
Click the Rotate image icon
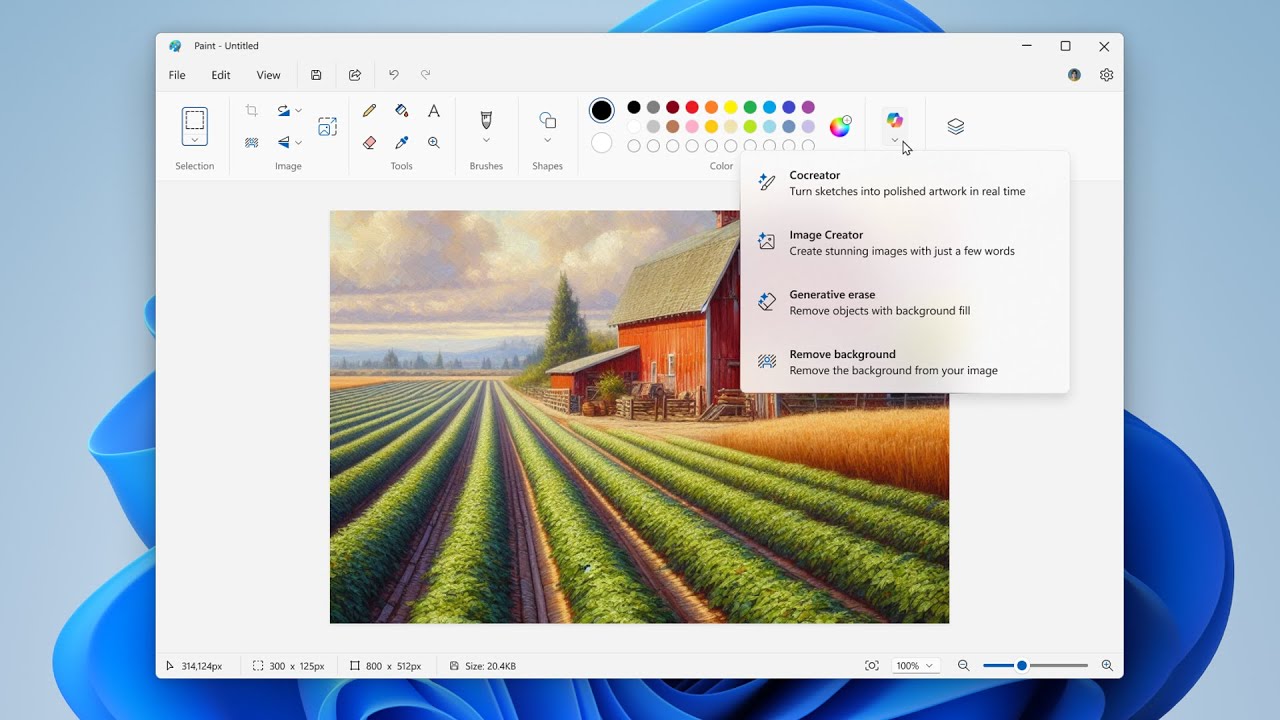pyautogui.click(x=284, y=111)
